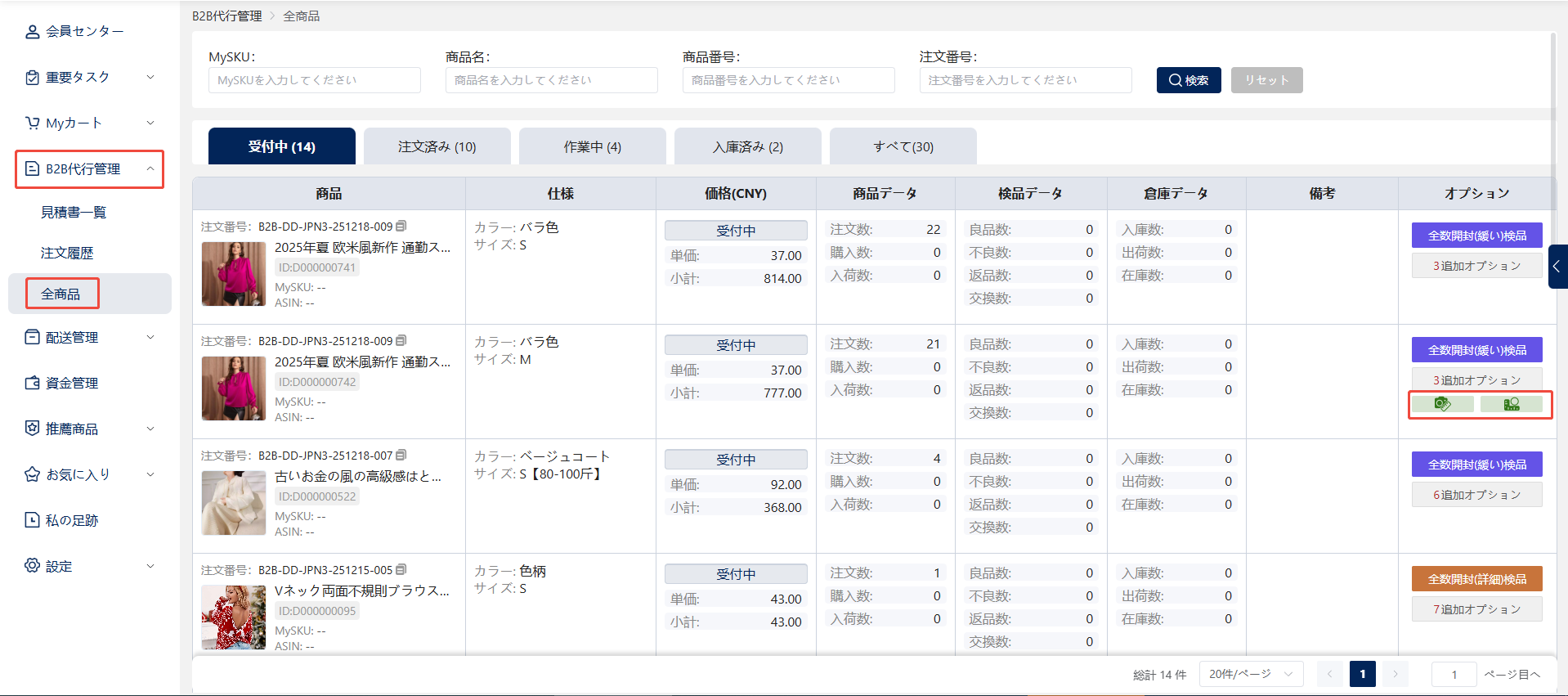Viewport: 1568px width, 696px height.
Task: Go to the previous page arrow
Action: coord(1329,674)
